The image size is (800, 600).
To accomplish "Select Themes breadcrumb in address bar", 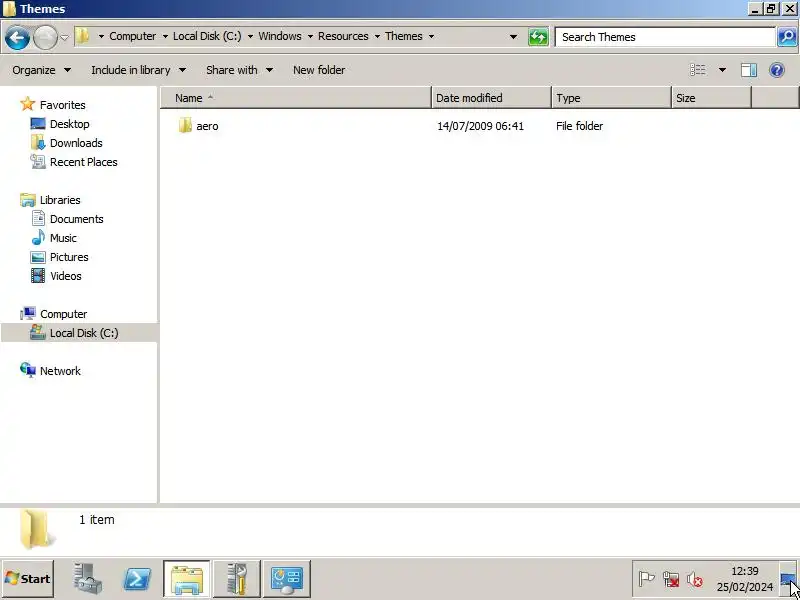I will coord(404,36).
